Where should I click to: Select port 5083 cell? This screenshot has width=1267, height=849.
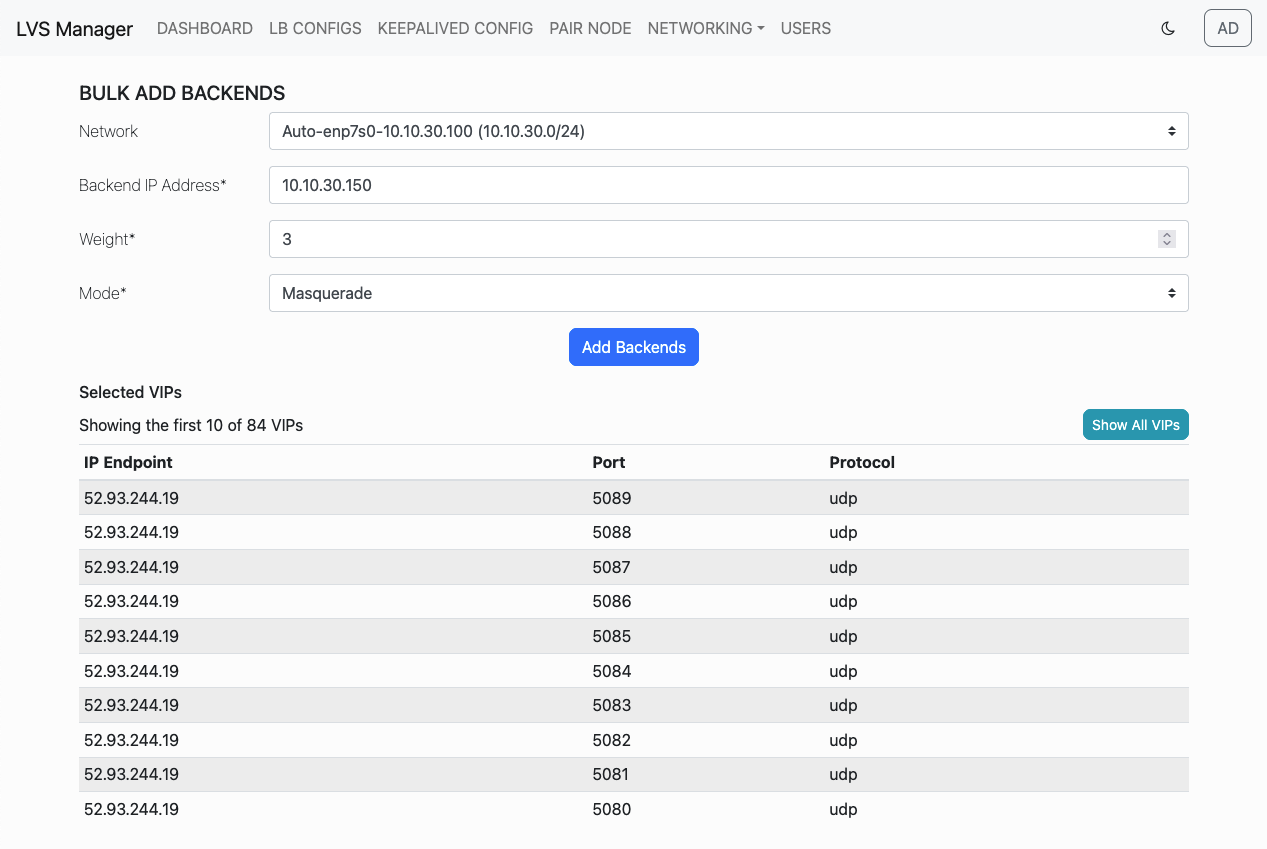pos(612,705)
